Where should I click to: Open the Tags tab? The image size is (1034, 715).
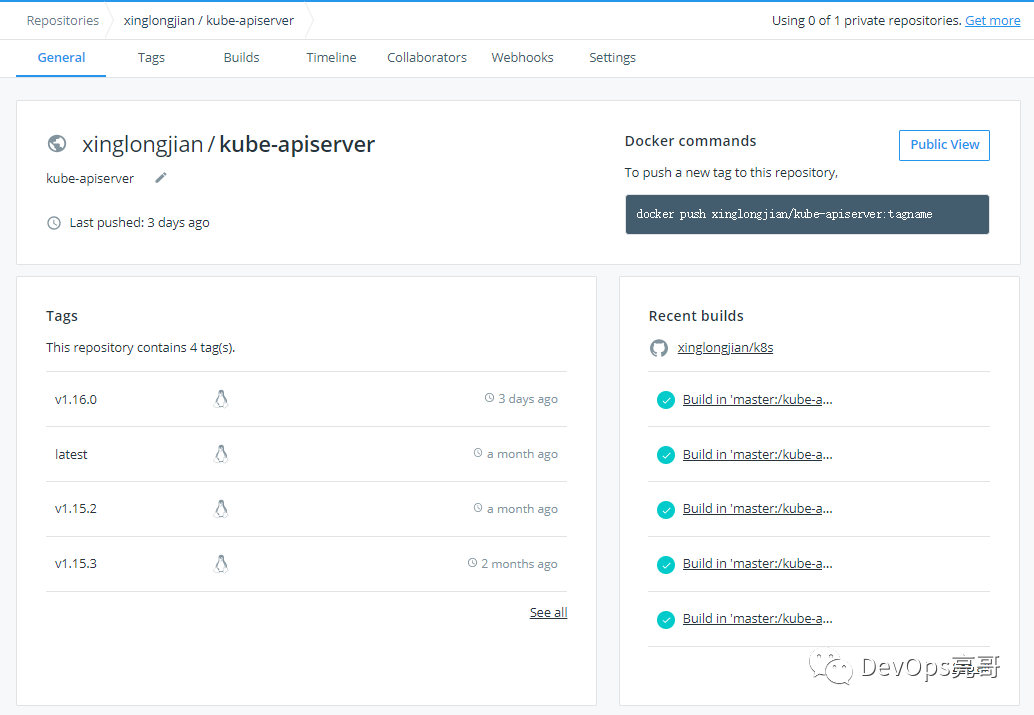click(x=151, y=57)
